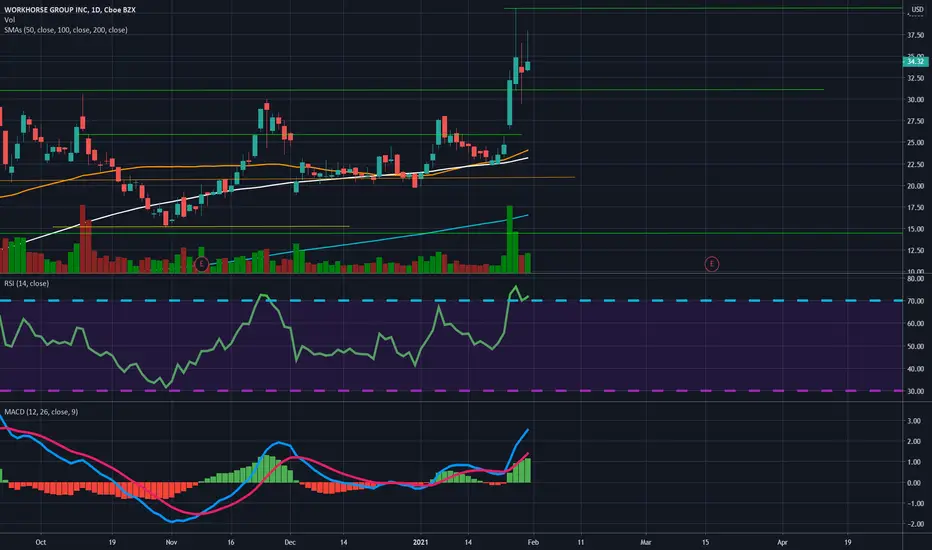Click the Vol indicator label

coord(10,20)
